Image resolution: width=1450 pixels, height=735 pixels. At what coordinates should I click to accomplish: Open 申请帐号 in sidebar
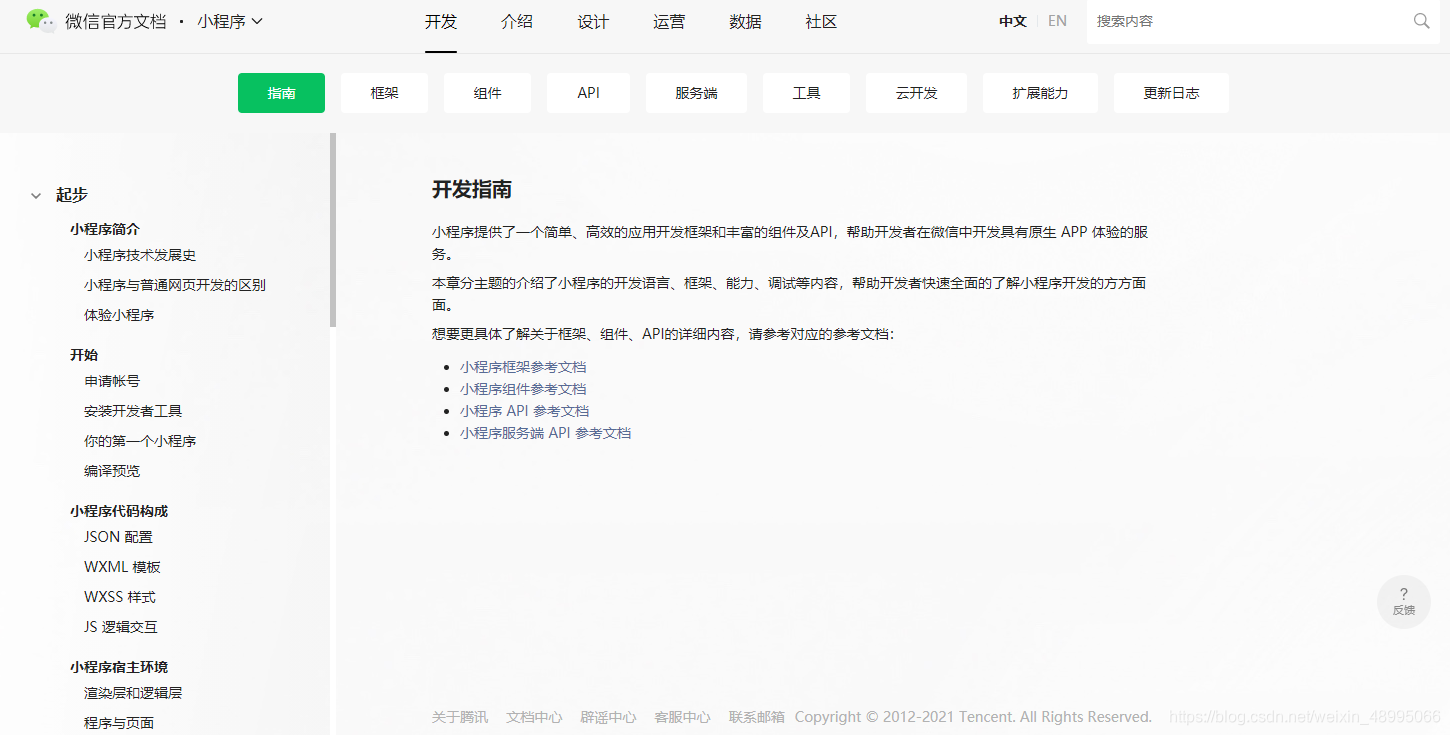pyautogui.click(x=112, y=381)
